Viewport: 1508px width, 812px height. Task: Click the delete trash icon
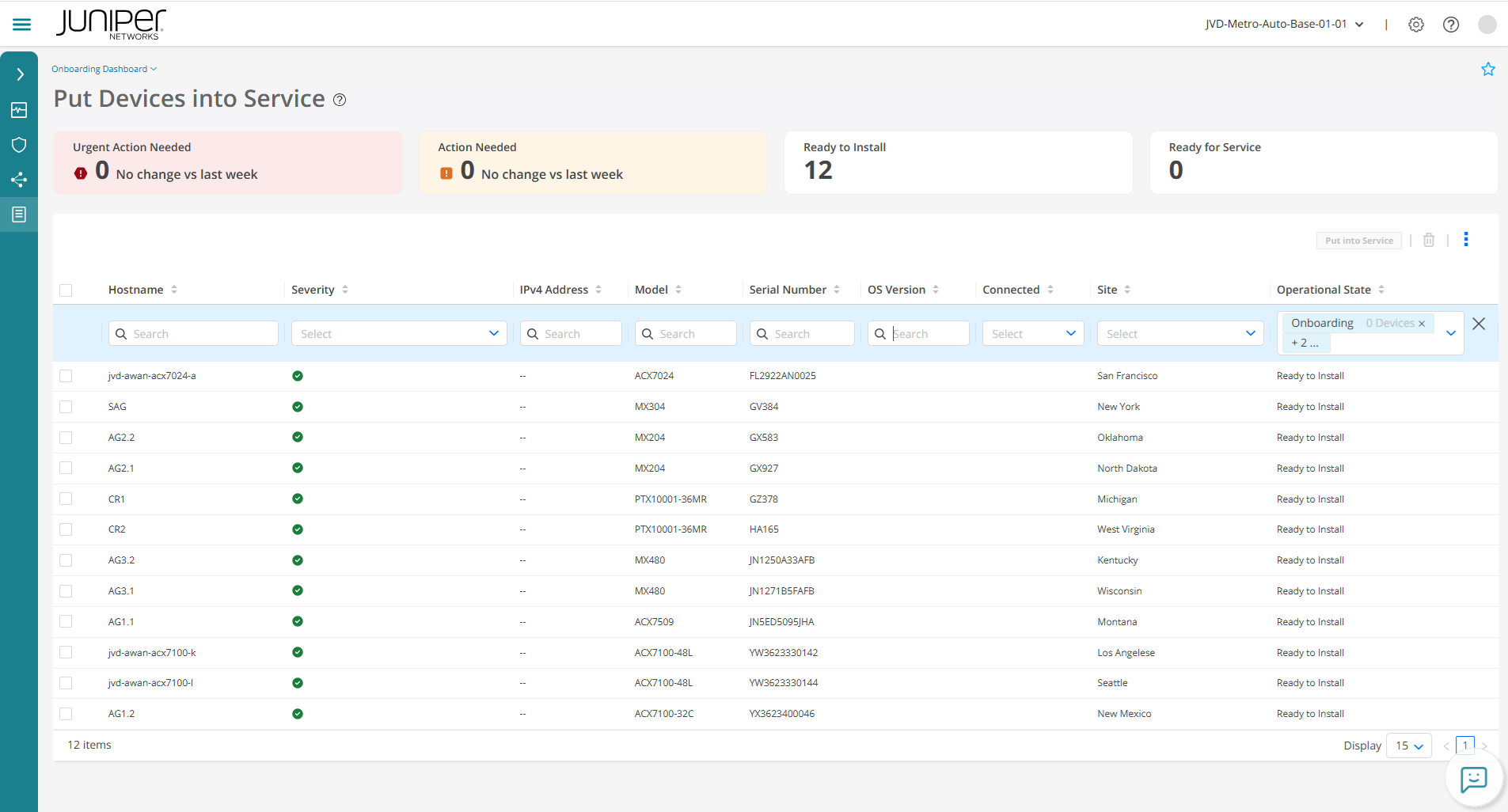(1429, 240)
